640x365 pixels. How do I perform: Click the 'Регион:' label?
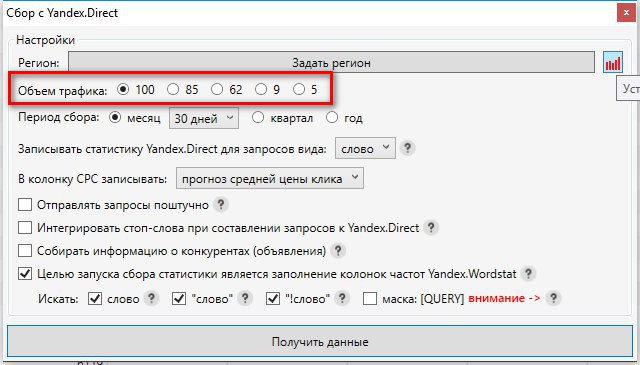point(39,63)
